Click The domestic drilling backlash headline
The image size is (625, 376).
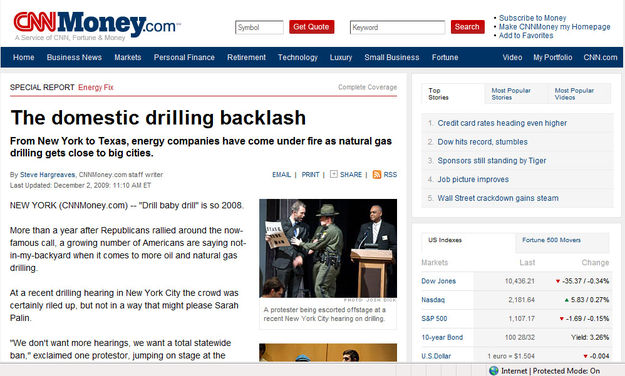click(158, 118)
